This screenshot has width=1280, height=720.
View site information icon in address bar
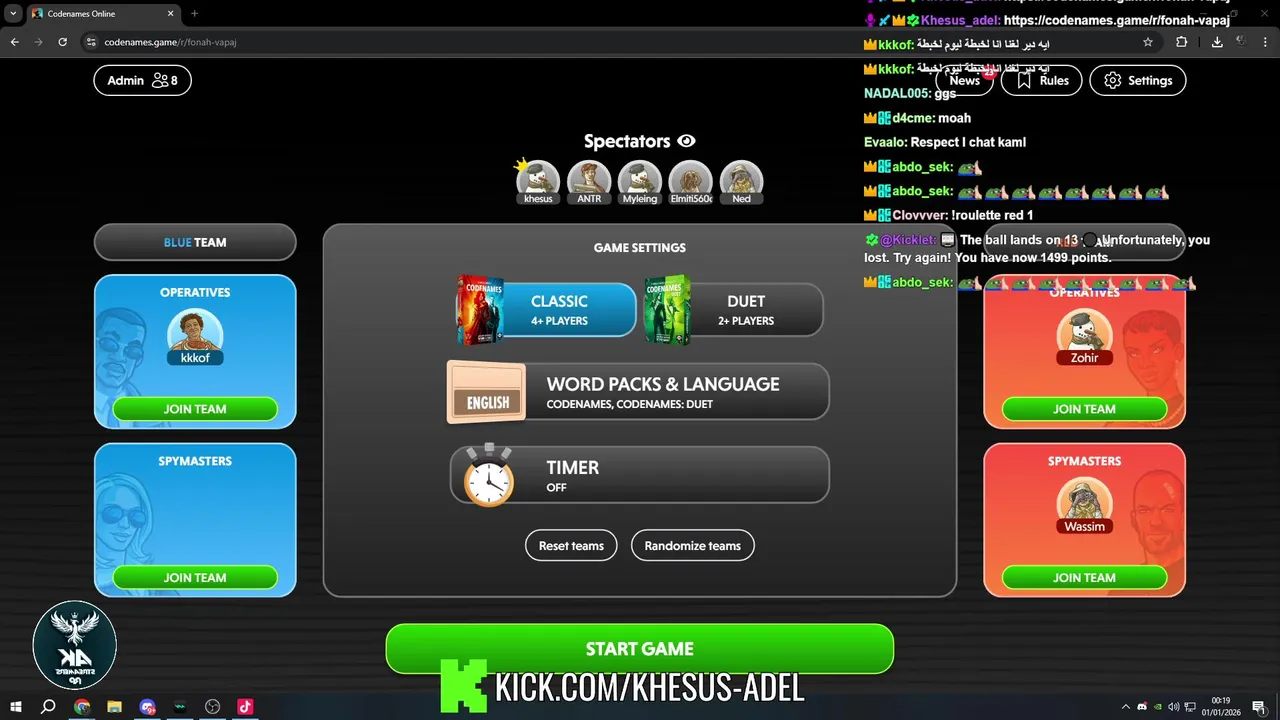(90, 42)
